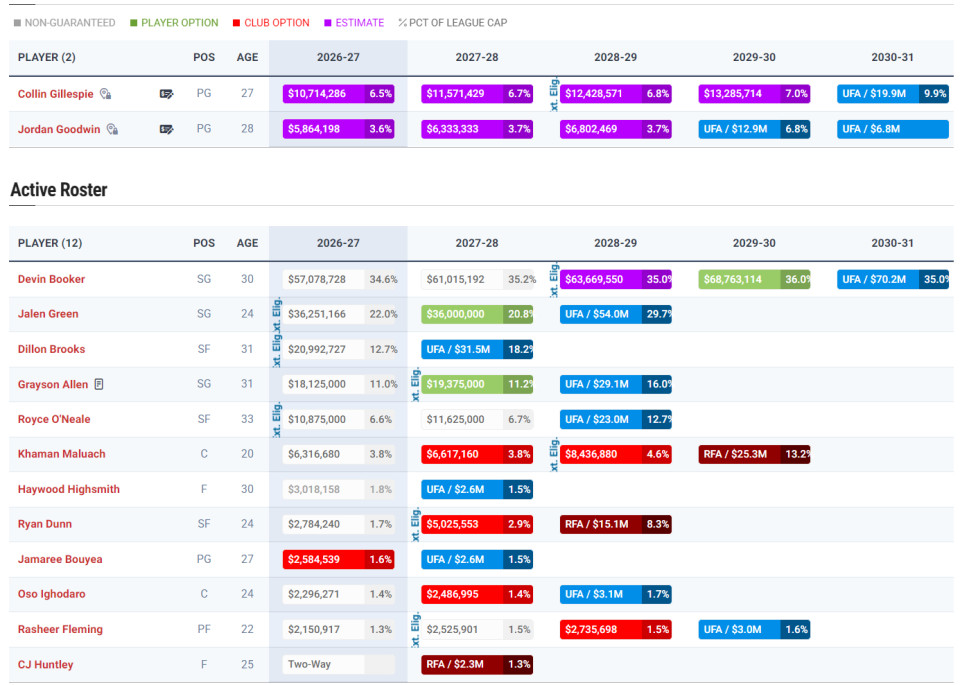960x685 pixels.
Task: Click CJ Huntley's RFA / $2.3M cell
Action: coord(477,664)
